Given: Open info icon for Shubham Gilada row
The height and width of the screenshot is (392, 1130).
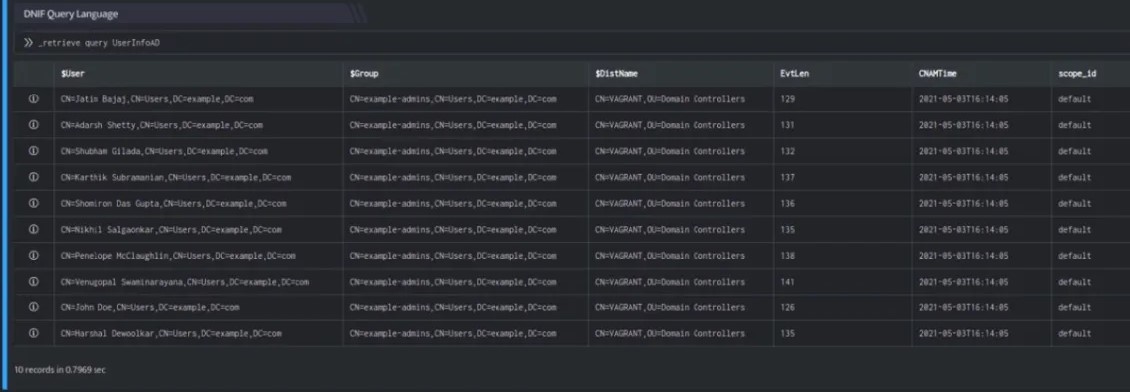Looking at the screenshot, I should pyautogui.click(x=33, y=151).
